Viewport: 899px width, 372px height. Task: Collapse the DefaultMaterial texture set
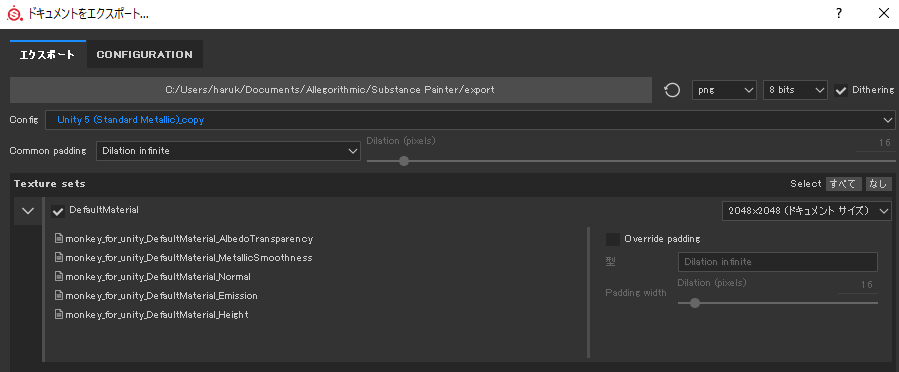(28, 210)
